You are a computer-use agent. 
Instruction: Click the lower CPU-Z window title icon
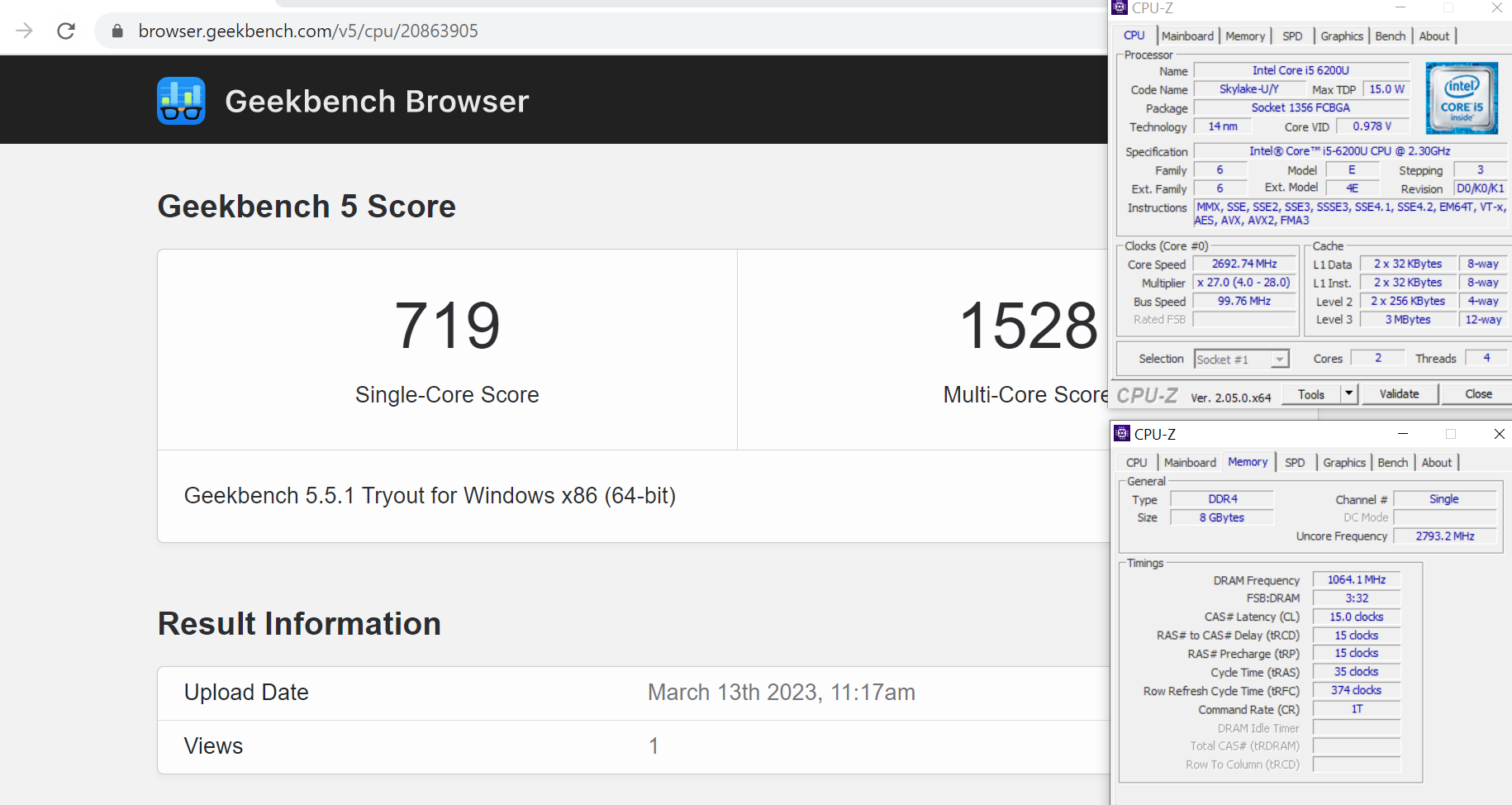pyautogui.click(x=1122, y=434)
